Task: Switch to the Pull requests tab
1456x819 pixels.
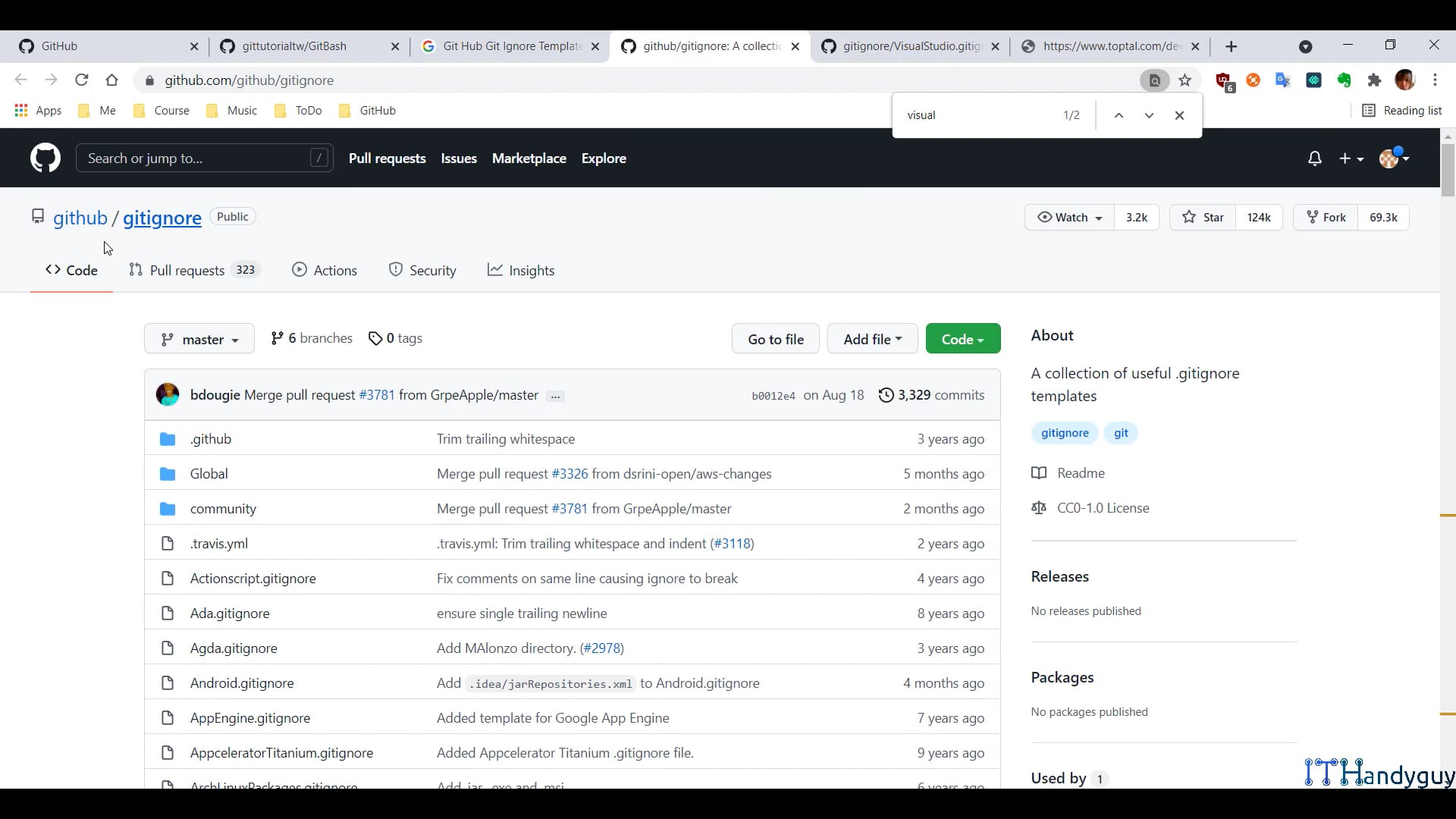Action: tap(187, 271)
